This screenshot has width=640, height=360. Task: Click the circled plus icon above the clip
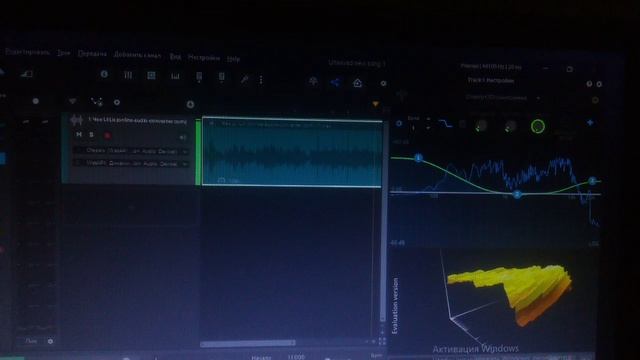tap(190, 104)
